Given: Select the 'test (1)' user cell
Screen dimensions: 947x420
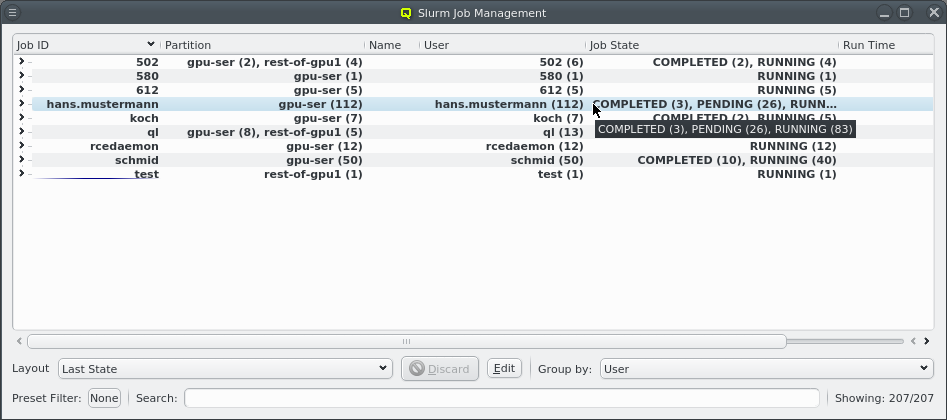Looking at the screenshot, I should [x=560, y=174].
